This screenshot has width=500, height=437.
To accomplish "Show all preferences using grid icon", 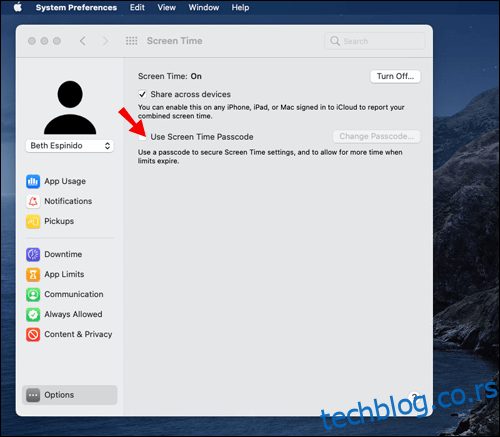I will point(131,41).
